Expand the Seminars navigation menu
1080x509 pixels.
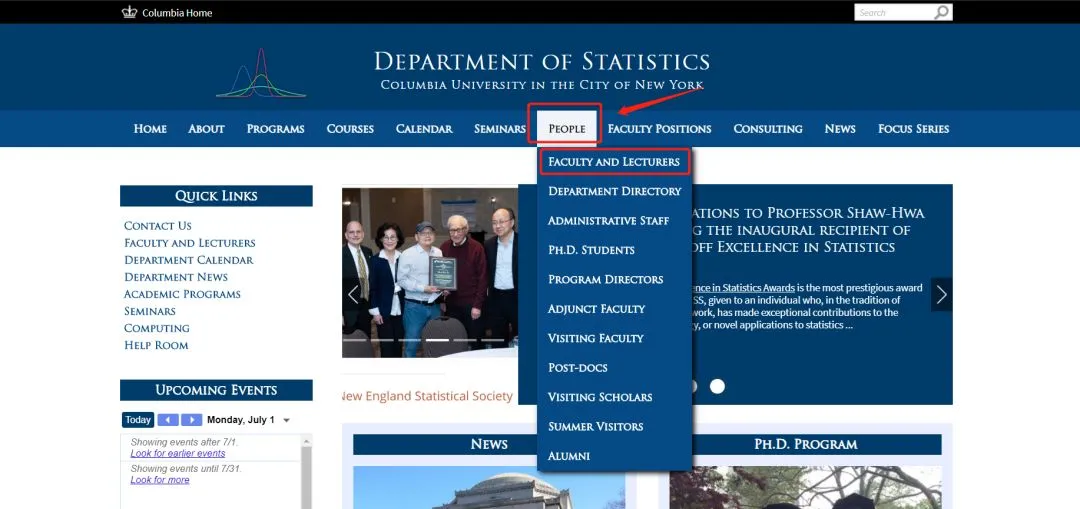tap(499, 129)
